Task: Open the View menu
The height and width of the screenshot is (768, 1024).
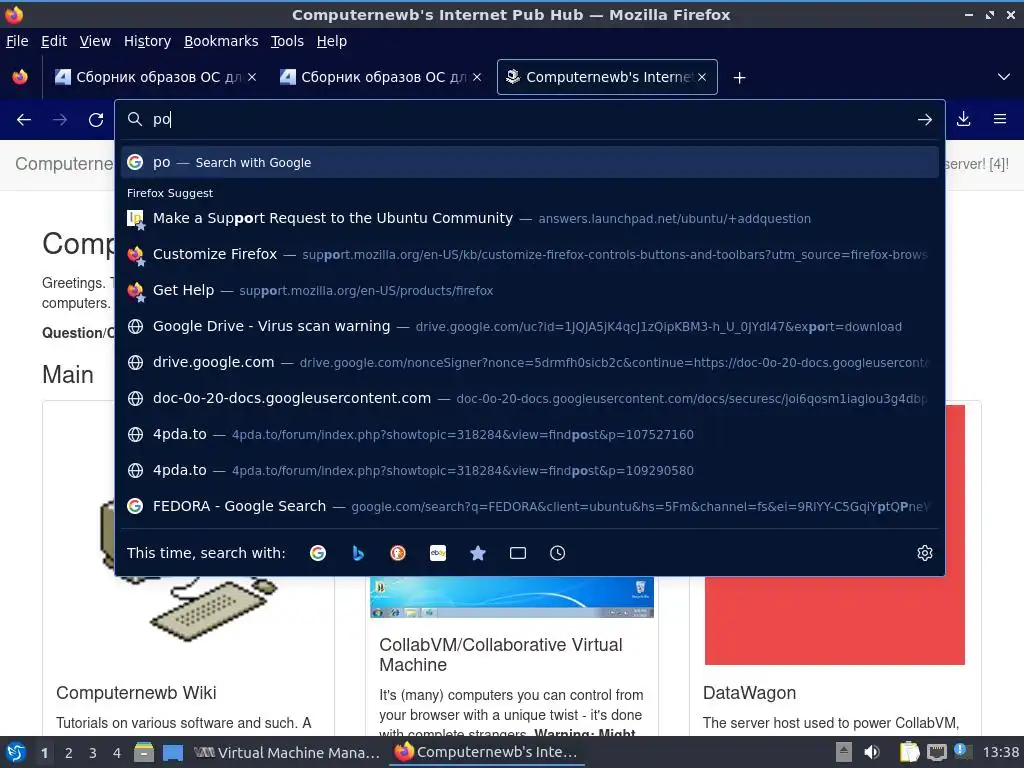Action: click(95, 41)
